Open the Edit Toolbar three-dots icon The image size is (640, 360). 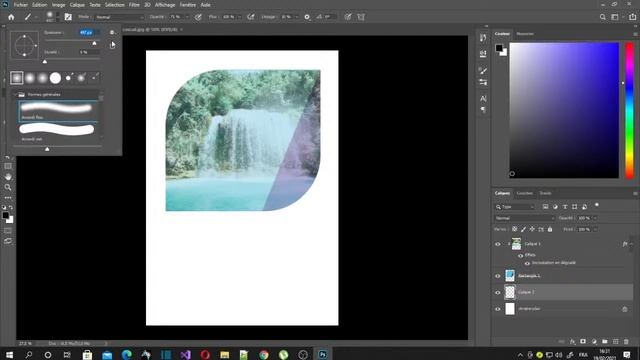click(x=8, y=198)
